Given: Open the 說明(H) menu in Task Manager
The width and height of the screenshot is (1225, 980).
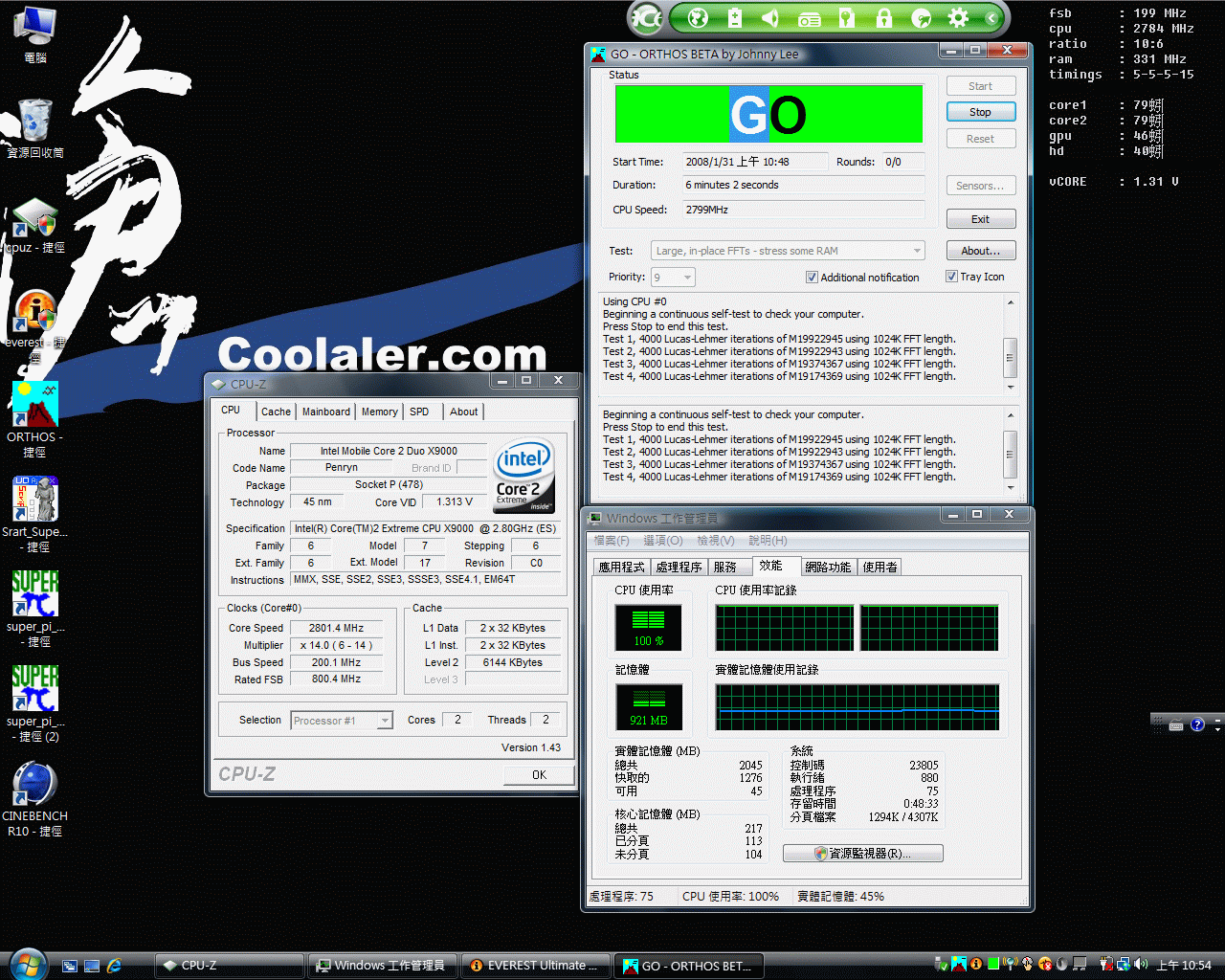Looking at the screenshot, I should [768, 541].
